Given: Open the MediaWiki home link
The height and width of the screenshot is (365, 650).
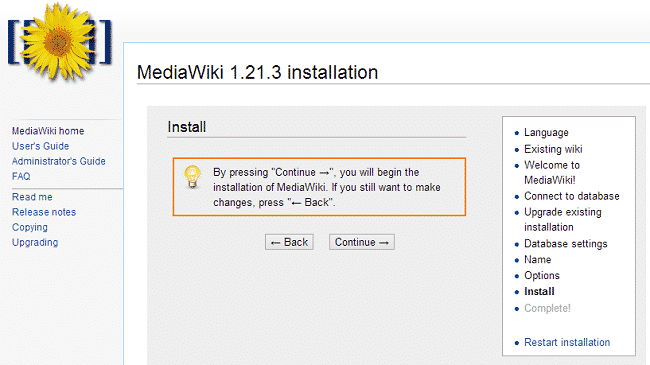Looking at the screenshot, I should [x=48, y=131].
